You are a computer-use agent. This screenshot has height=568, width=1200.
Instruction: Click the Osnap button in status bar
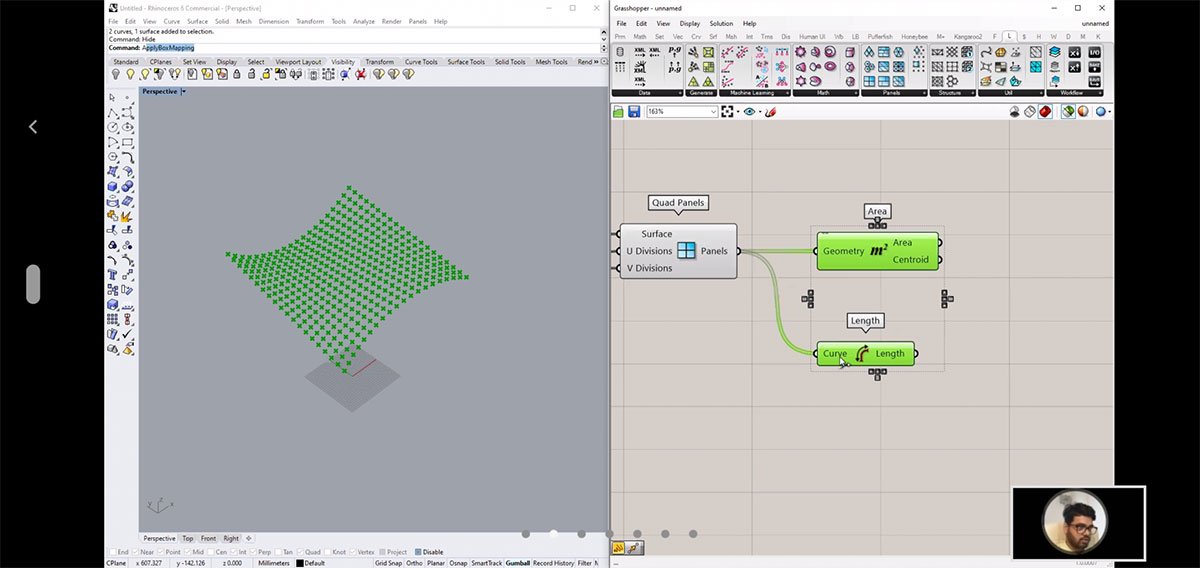(x=458, y=563)
